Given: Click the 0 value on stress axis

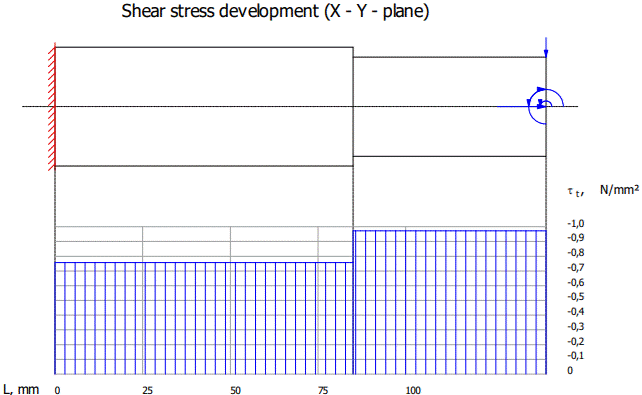Looking at the screenshot, I should (x=570, y=370).
